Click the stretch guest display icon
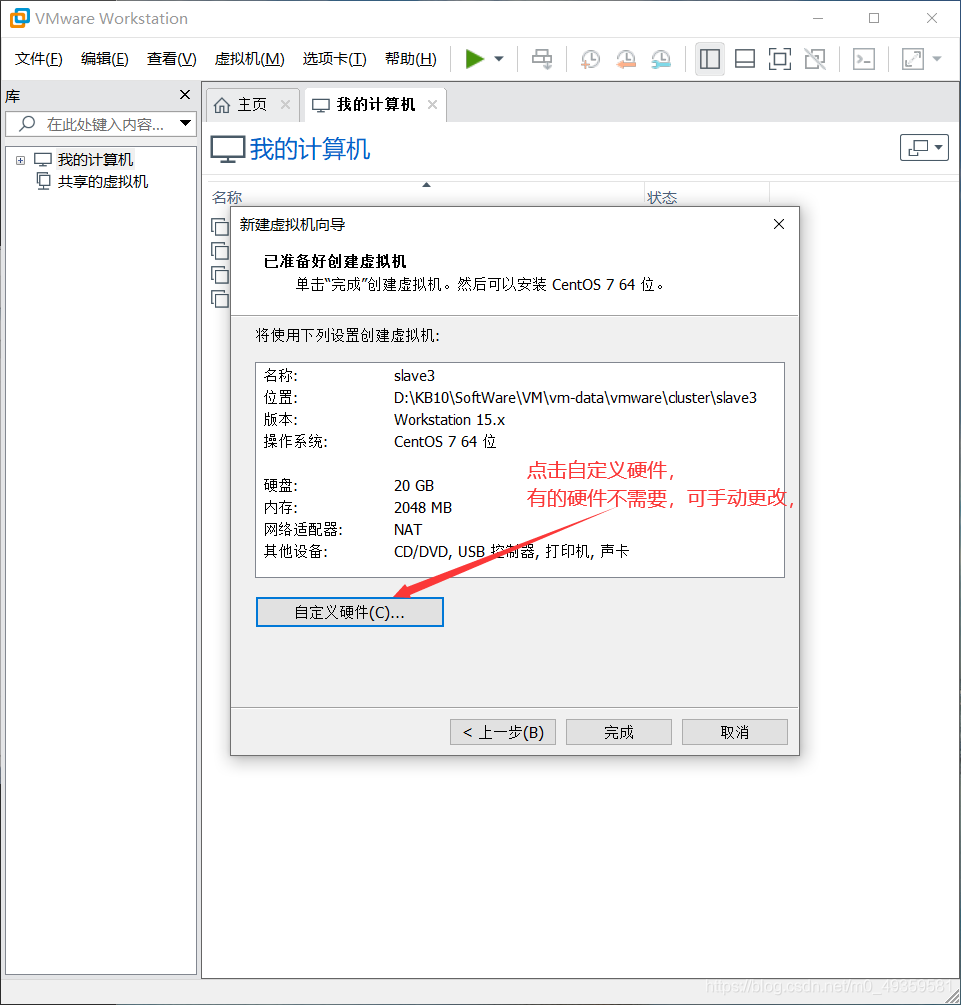 (x=913, y=59)
